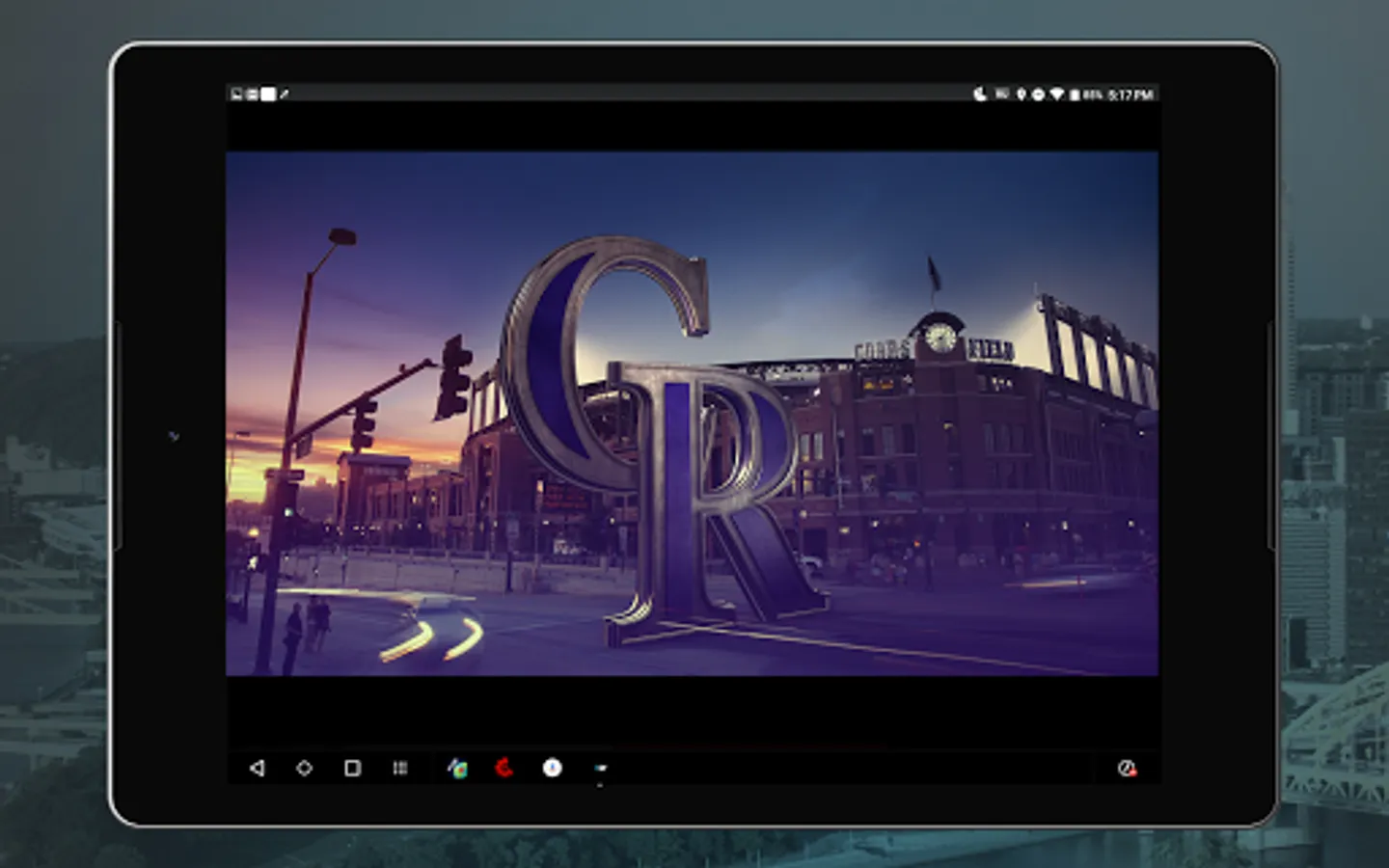Tap the location pin status icon
This screenshot has width=1389, height=868.
1021,95
